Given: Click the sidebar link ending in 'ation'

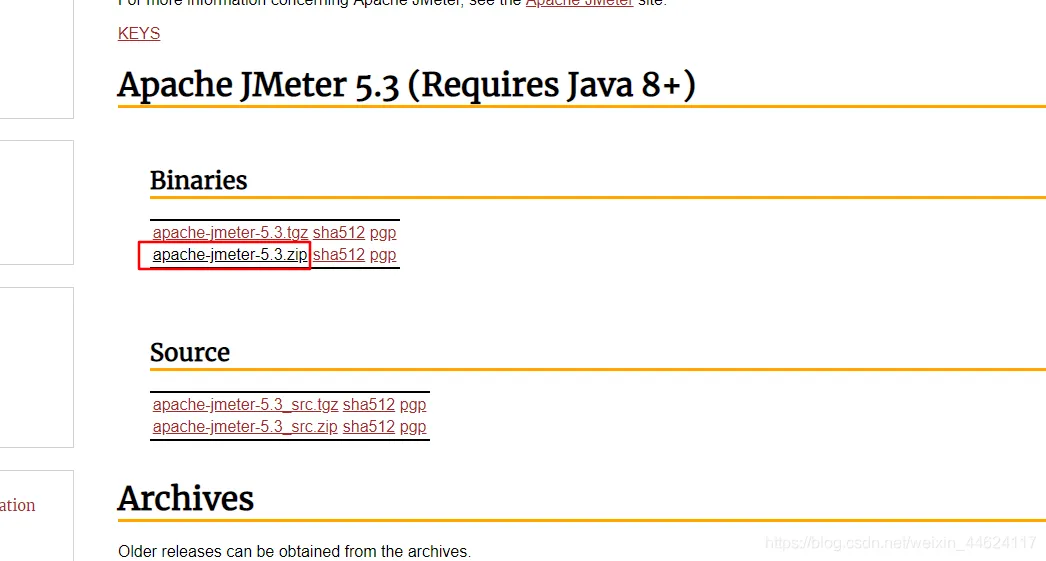Looking at the screenshot, I should [17, 505].
